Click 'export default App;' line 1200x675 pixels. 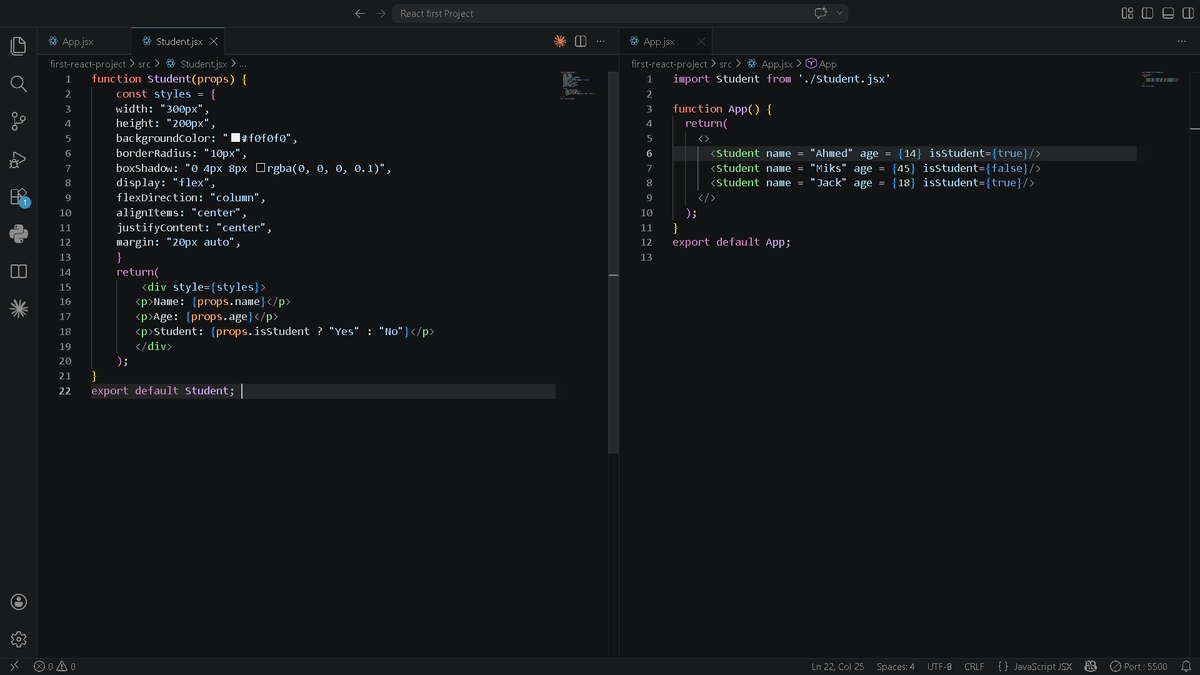click(x=732, y=242)
